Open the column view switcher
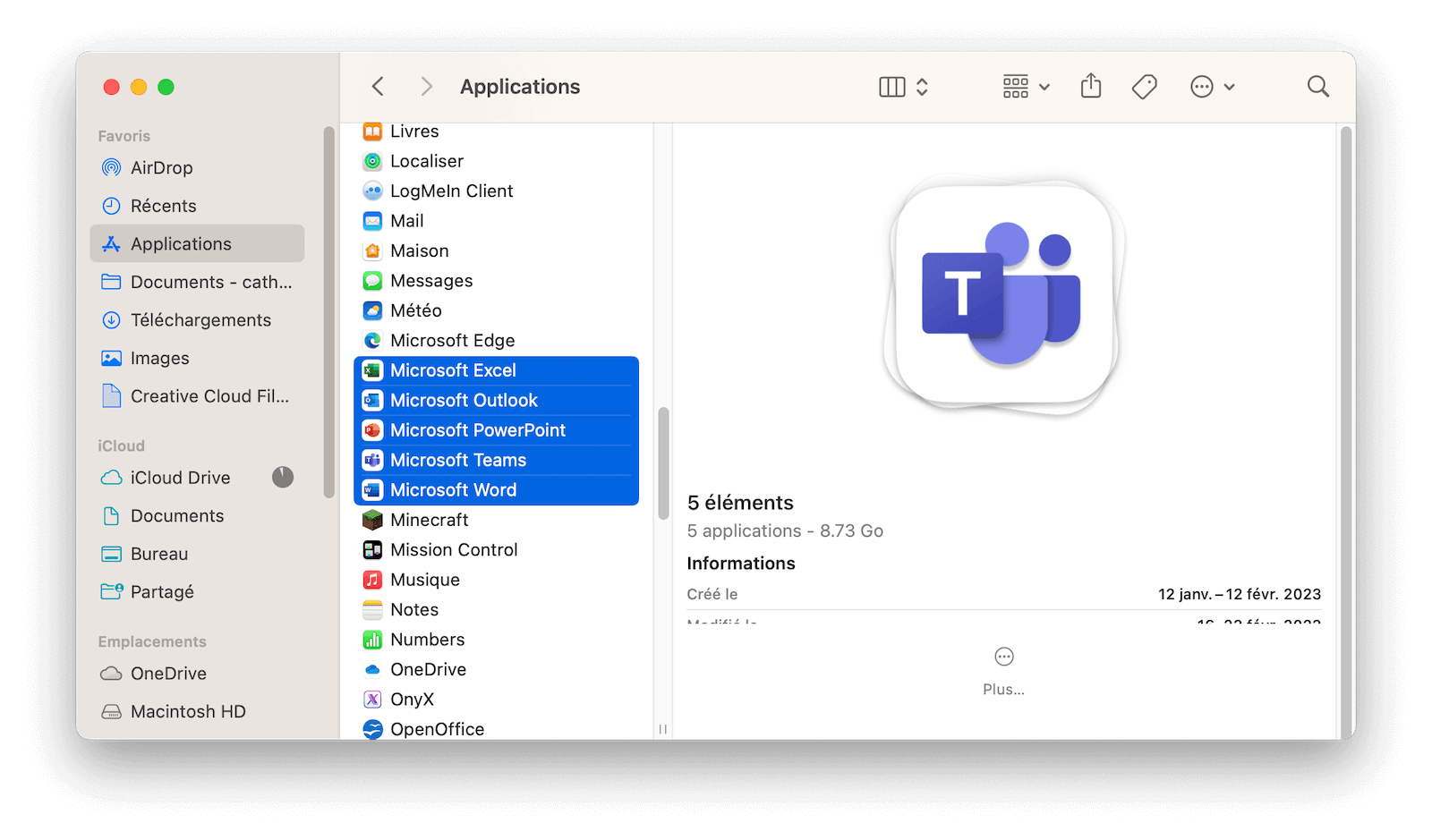Viewport: 1432px width, 840px height. (x=903, y=87)
